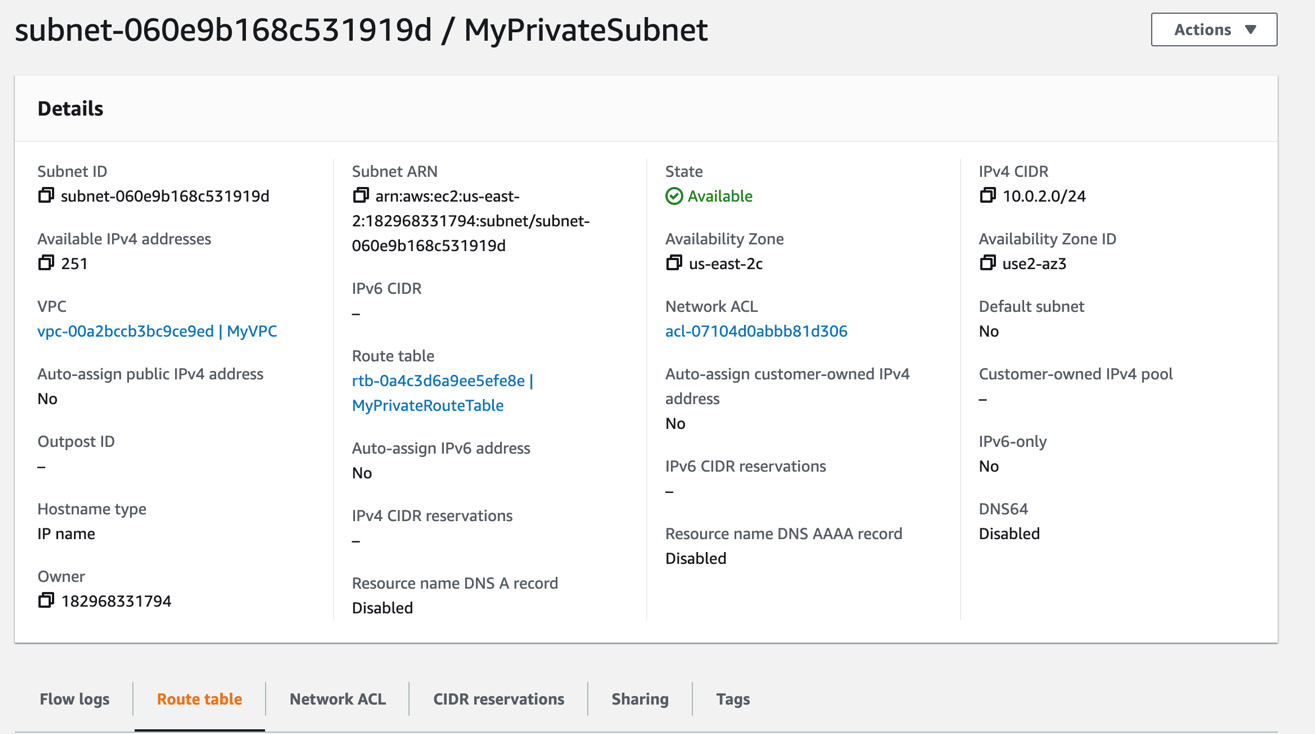Click the IPv6 CIDR reservations label
Image resolution: width=1315 pixels, height=734 pixels.
746,467
